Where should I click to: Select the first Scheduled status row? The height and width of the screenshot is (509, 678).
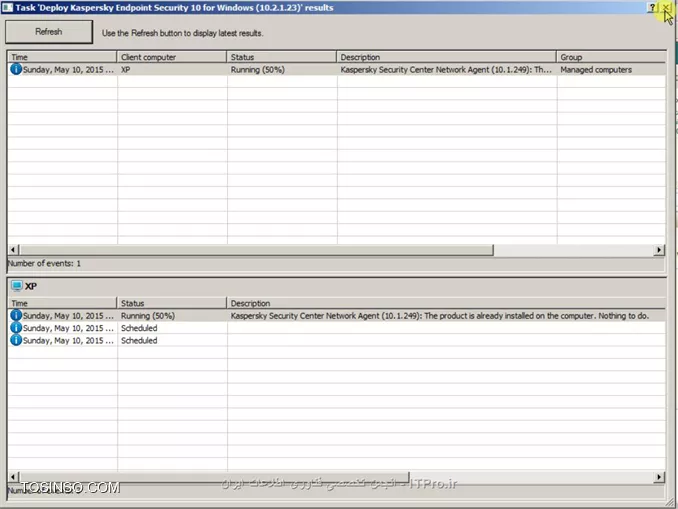click(x=139, y=328)
